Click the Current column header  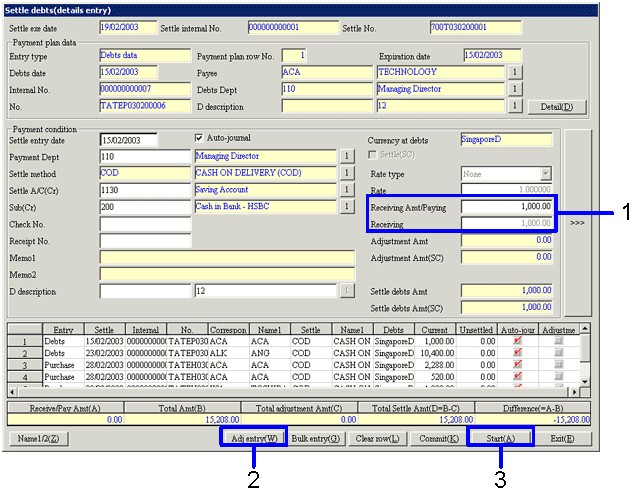[x=435, y=330]
